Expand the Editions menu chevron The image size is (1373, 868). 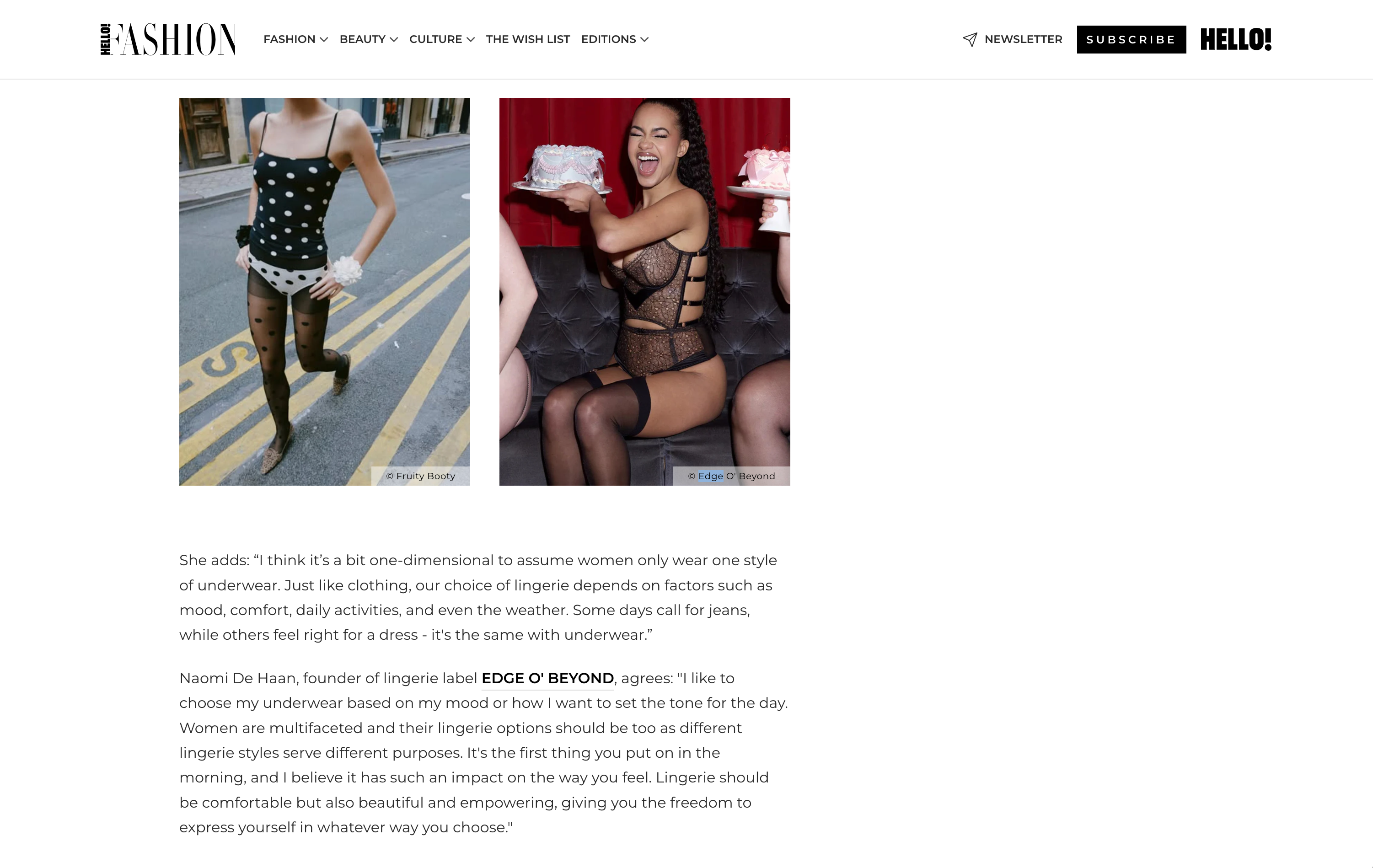pyautogui.click(x=644, y=39)
